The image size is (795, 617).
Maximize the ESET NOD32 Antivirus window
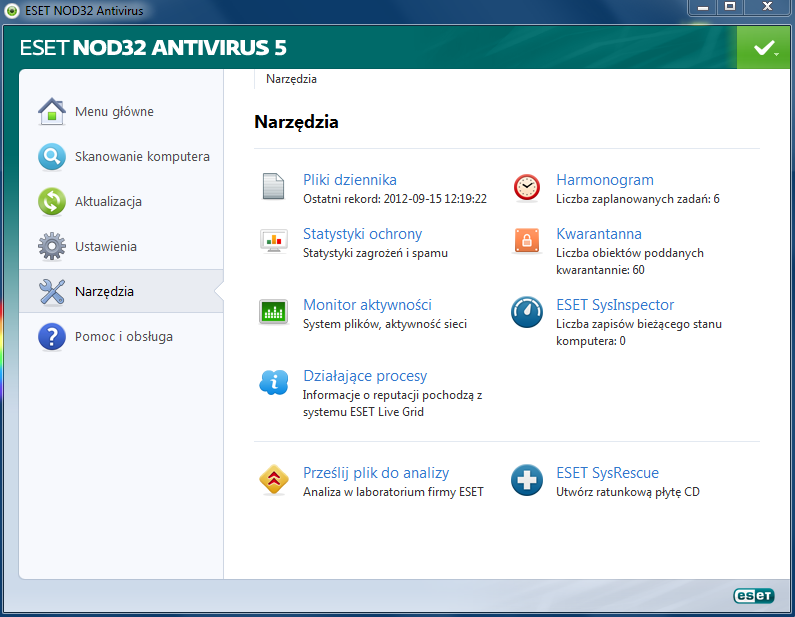730,7
